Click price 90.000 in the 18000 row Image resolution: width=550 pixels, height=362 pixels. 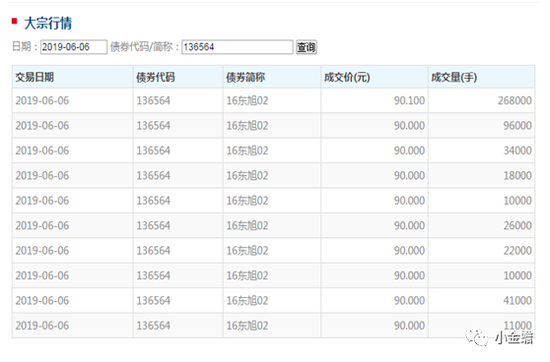point(409,175)
